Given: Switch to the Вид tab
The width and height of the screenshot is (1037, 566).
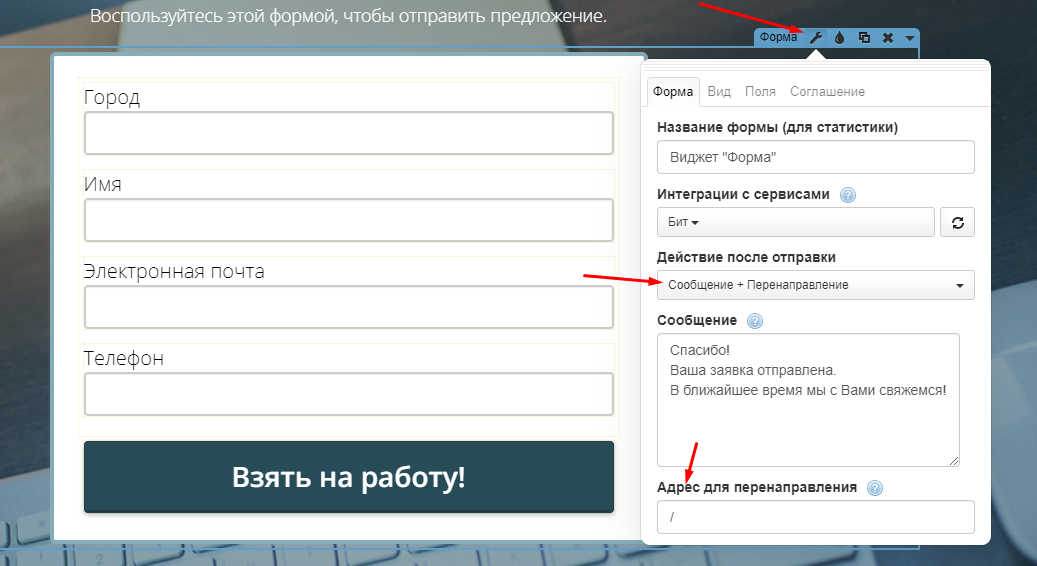Looking at the screenshot, I should click(719, 91).
